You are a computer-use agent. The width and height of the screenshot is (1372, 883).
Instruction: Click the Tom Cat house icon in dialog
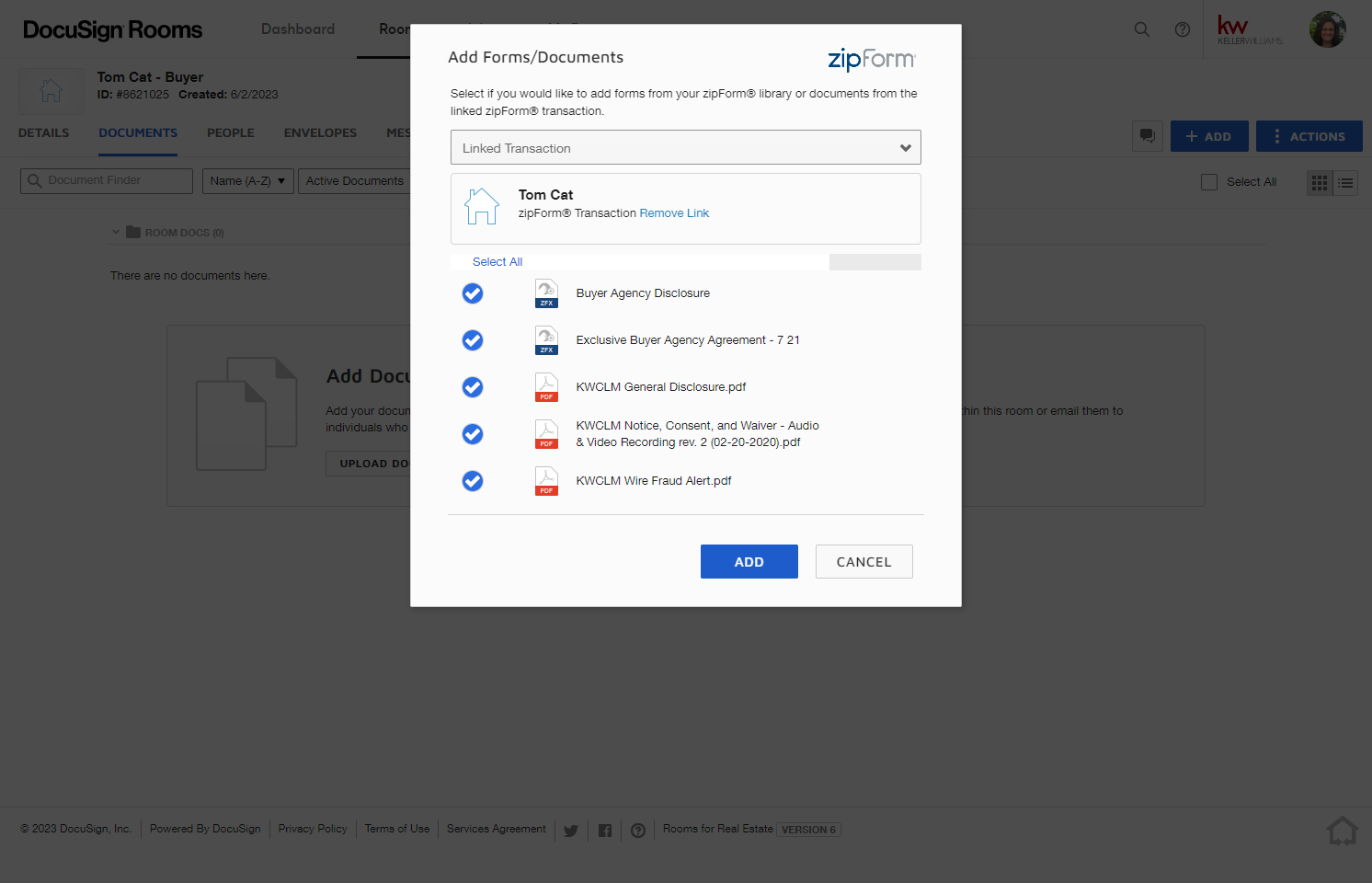(482, 206)
